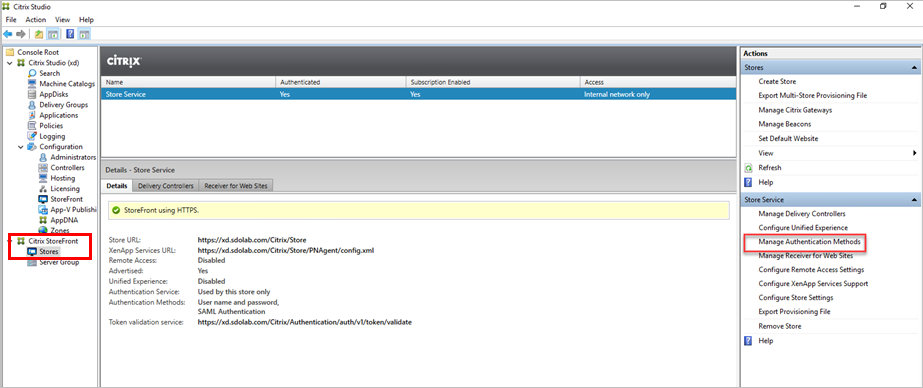Select the Zones globe icon
923x388 pixels.
pyautogui.click(x=43, y=230)
